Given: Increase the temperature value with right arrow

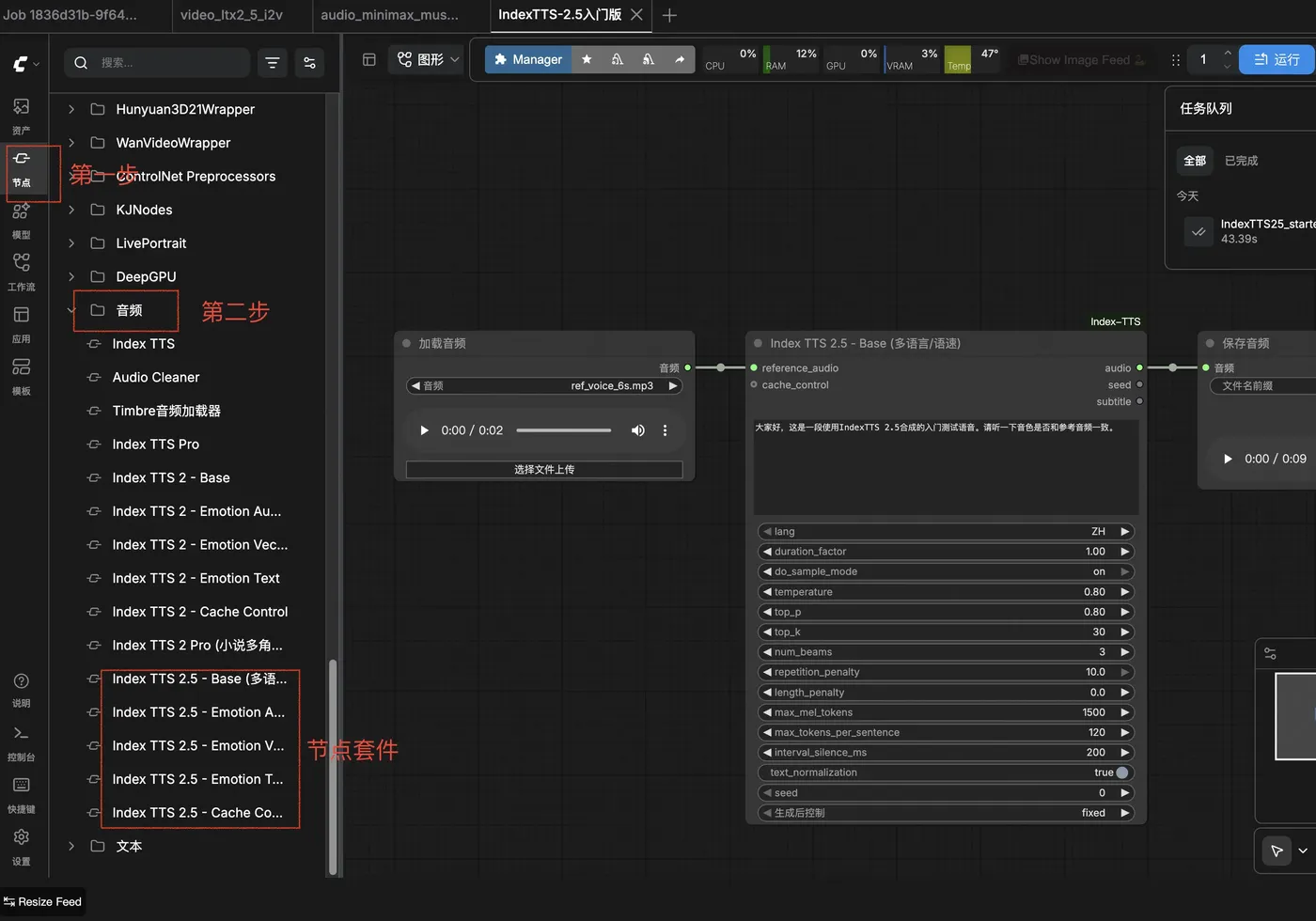Looking at the screenshot, I should [1124, 592].
